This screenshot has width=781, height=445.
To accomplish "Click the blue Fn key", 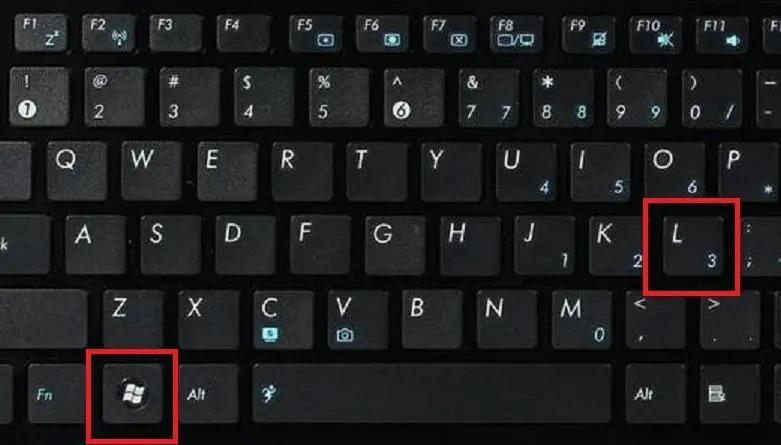I will pos(57,393).
